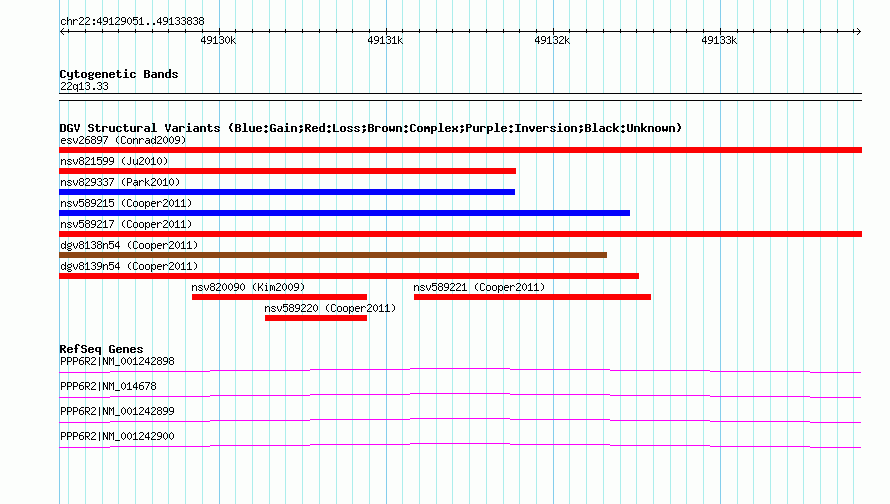The width and height of the screenshot is (890, 504).
Task: Click the chr22:49129051..49133838 coordinate text
Action: click(x=132, y=21)
